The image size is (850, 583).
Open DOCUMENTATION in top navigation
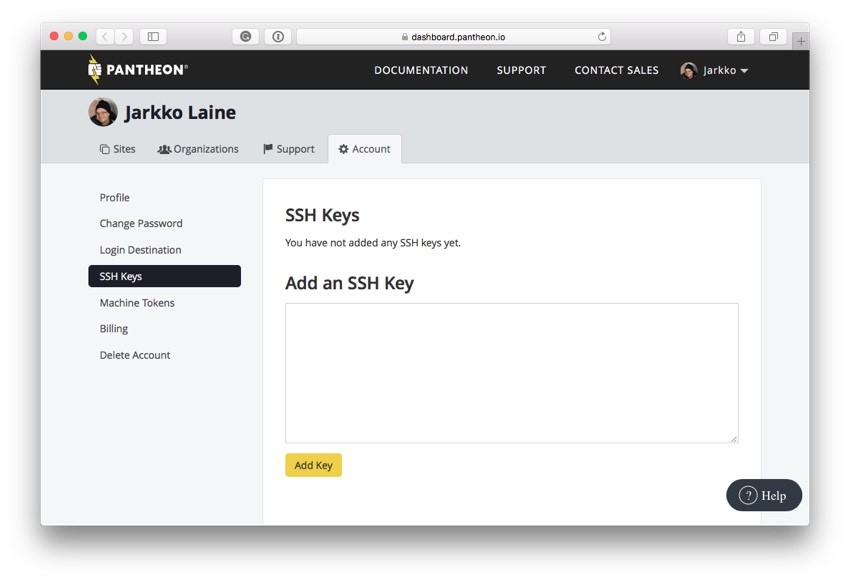click(421, 70)
